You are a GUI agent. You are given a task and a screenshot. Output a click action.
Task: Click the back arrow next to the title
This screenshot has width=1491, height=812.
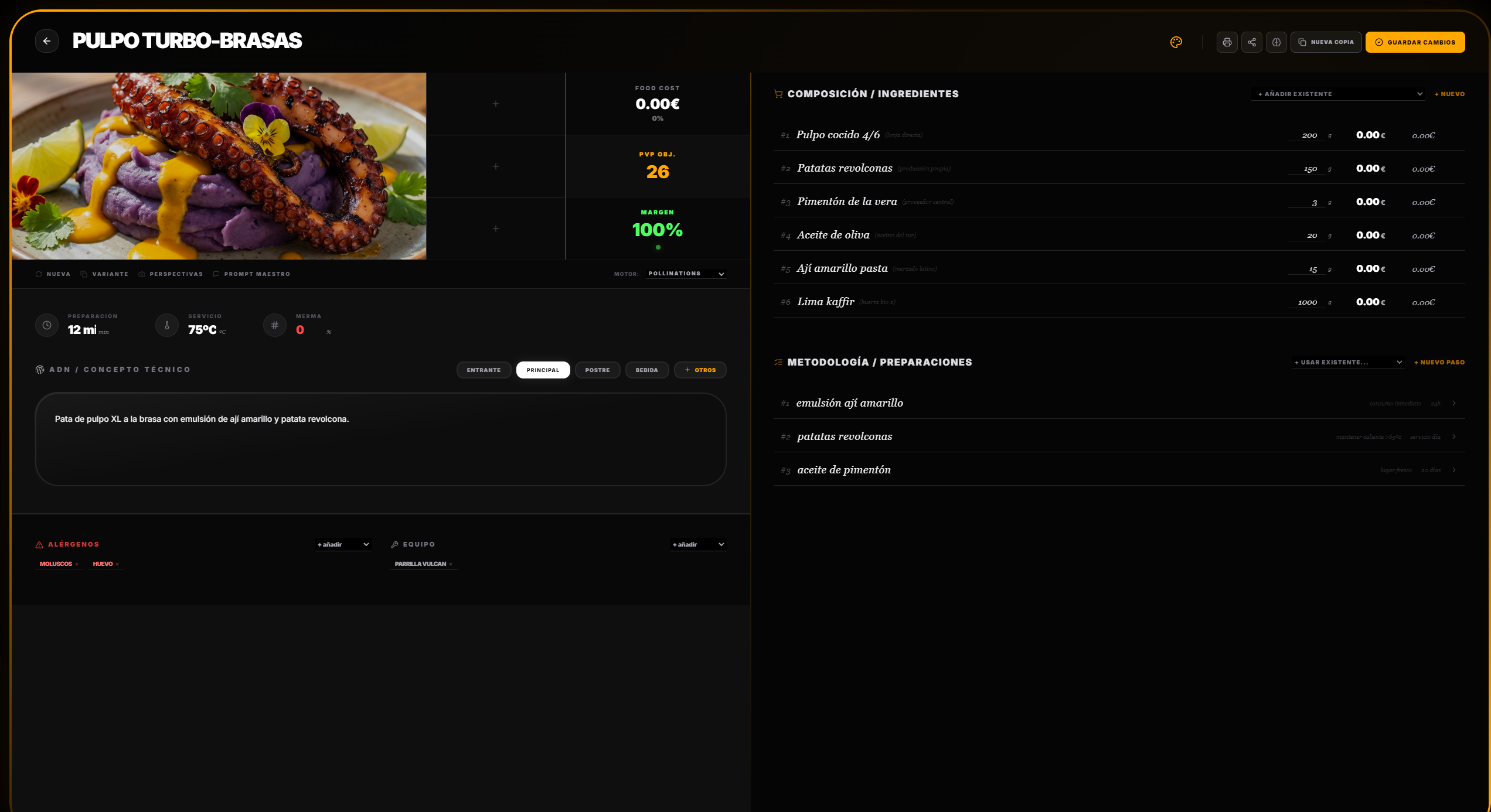47,41
